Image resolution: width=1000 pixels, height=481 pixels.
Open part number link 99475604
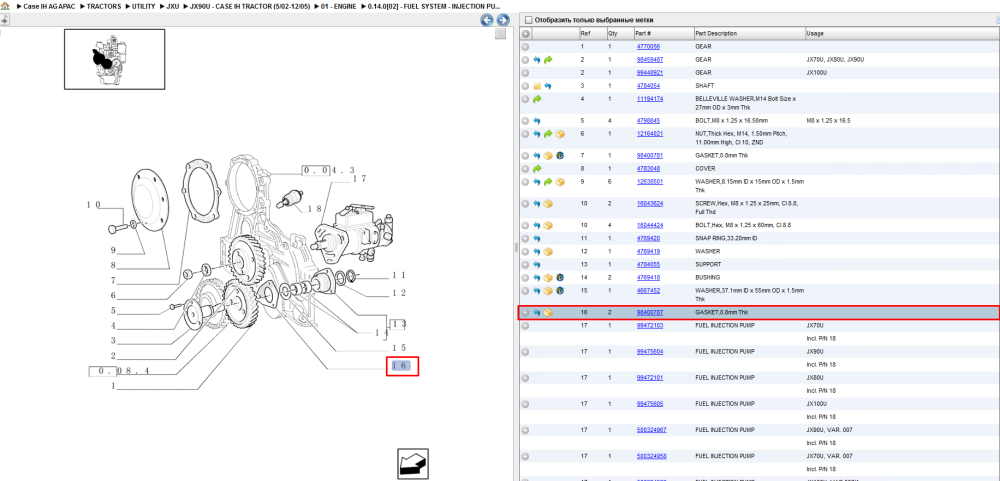point(650,352)
